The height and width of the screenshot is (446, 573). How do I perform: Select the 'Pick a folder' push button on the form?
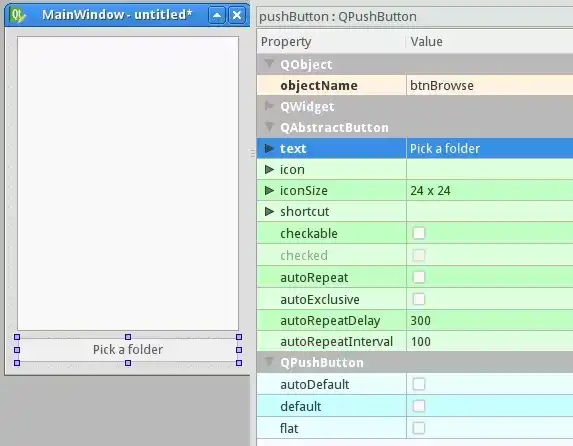[x=128, y=349]
